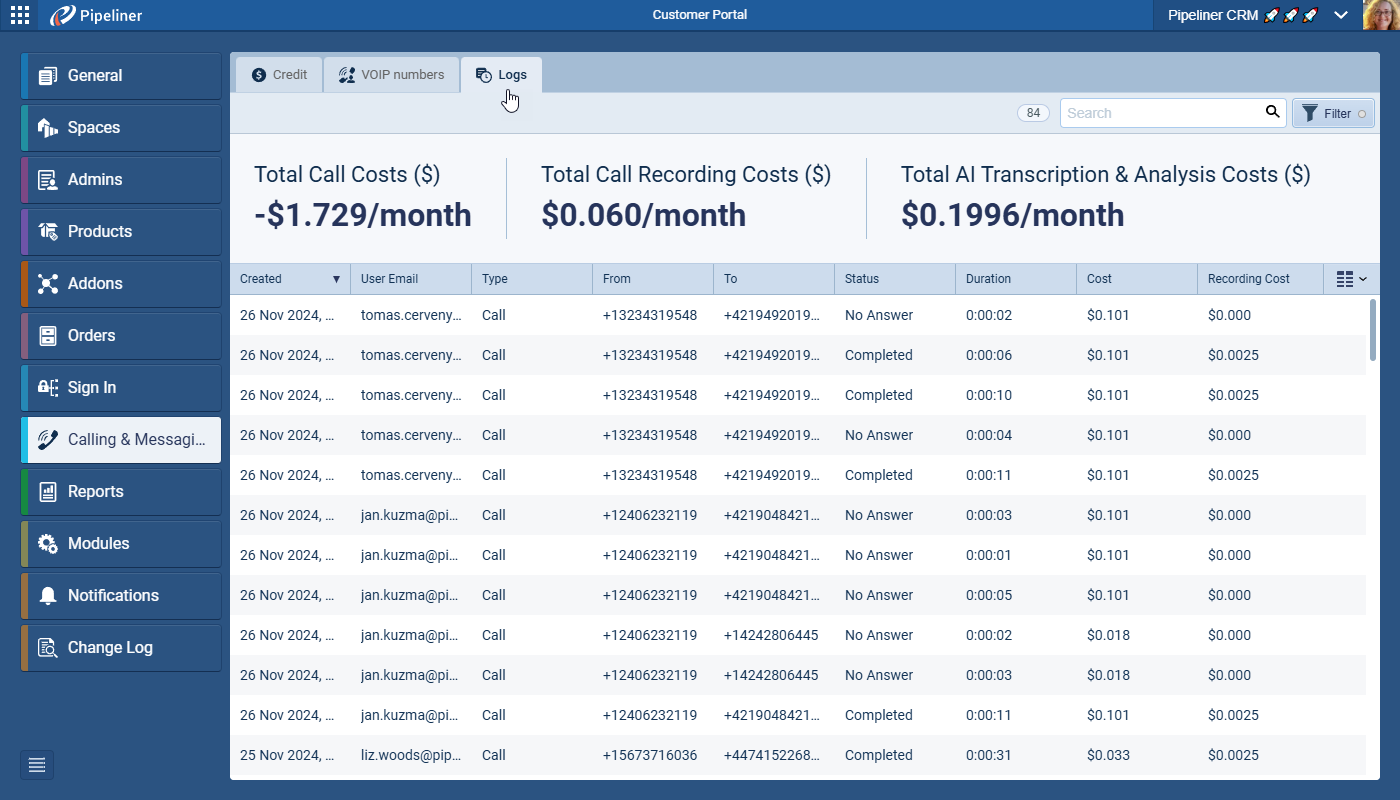Click the Pipeliner logo
This screenshot has width=1400, height=800.
click(x=96, y=15)
